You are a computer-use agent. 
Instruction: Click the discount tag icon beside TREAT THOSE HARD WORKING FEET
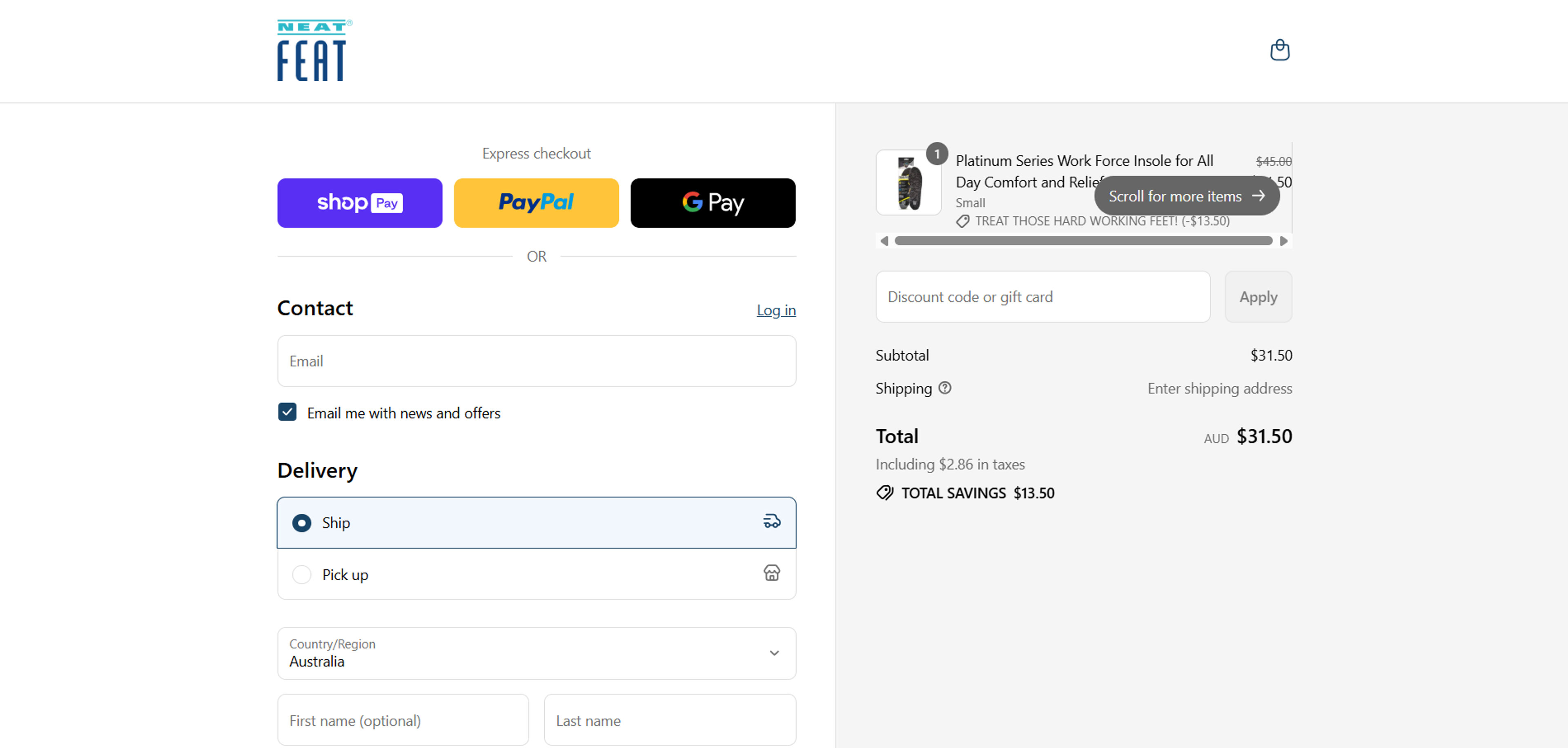tap(962, 221)
